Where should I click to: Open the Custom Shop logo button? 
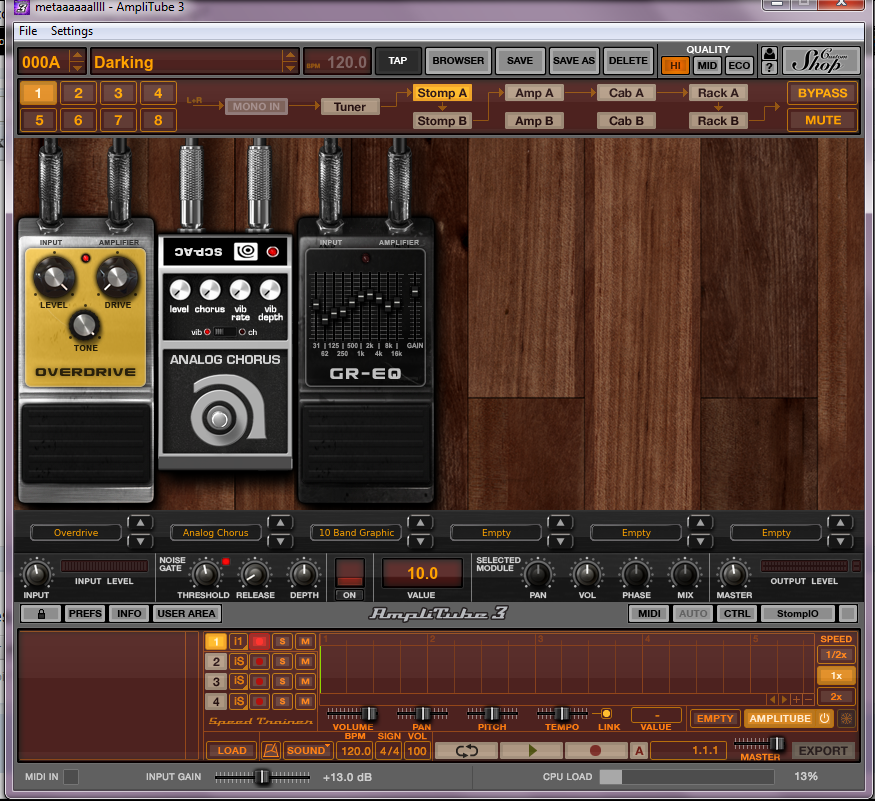[x=820, y=61]
